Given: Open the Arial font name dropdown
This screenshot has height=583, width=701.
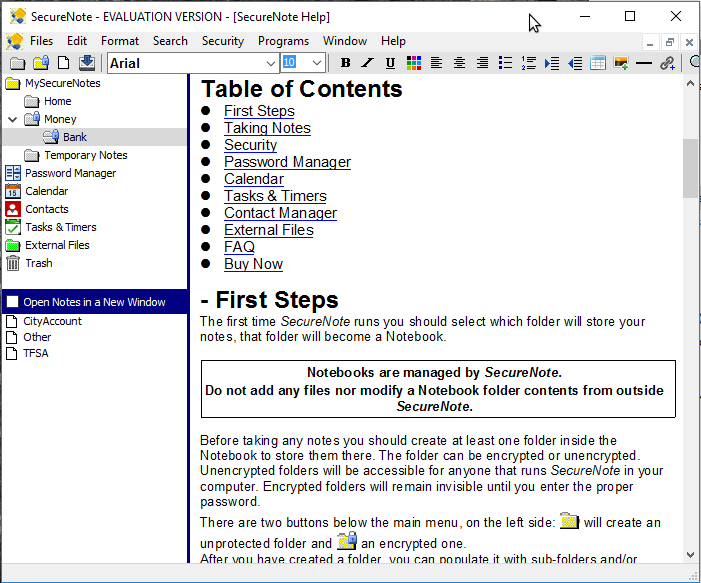Looking at the screenshot, I should tap(270, 63).
